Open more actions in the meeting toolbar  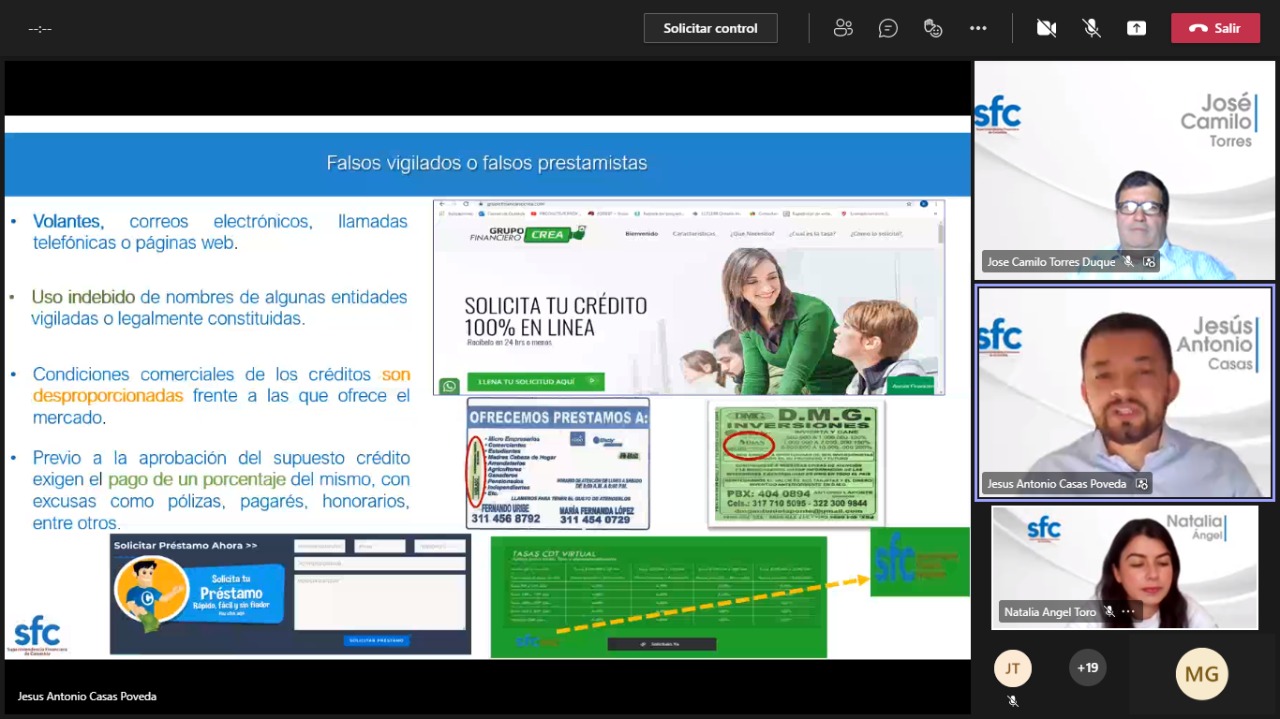click(x=978, y=28)
